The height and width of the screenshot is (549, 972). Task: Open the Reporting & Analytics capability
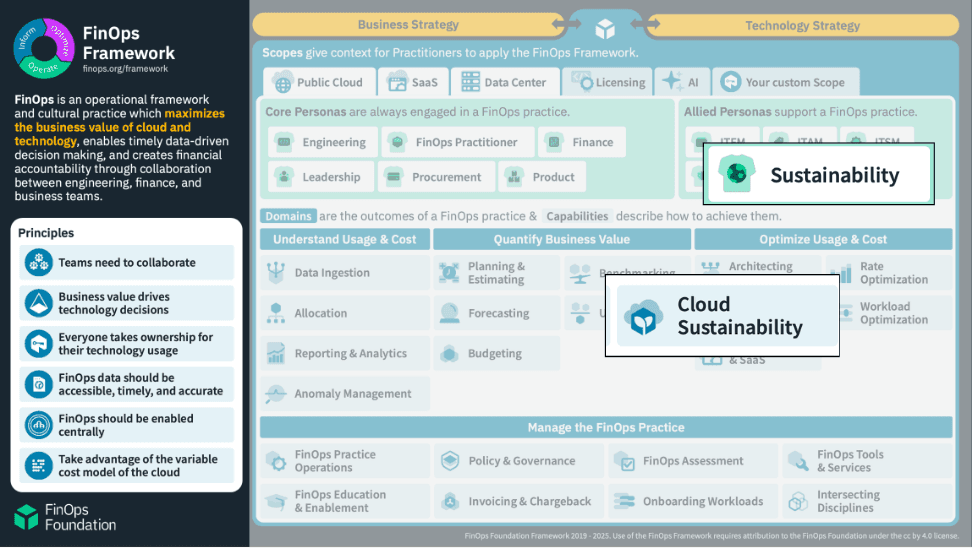(x=345, y=353)
